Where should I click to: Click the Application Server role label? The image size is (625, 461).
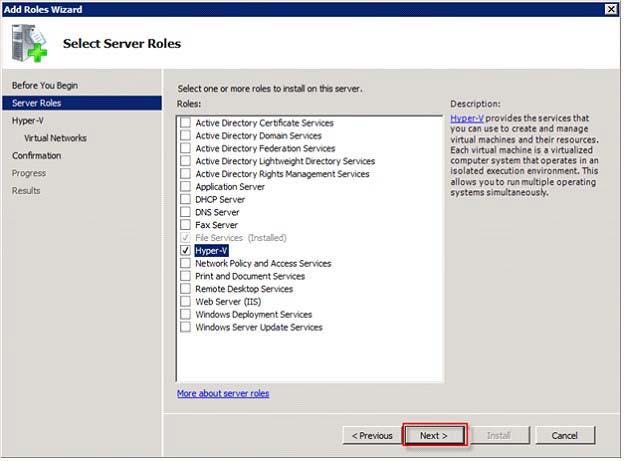click(x=230, y=186)
